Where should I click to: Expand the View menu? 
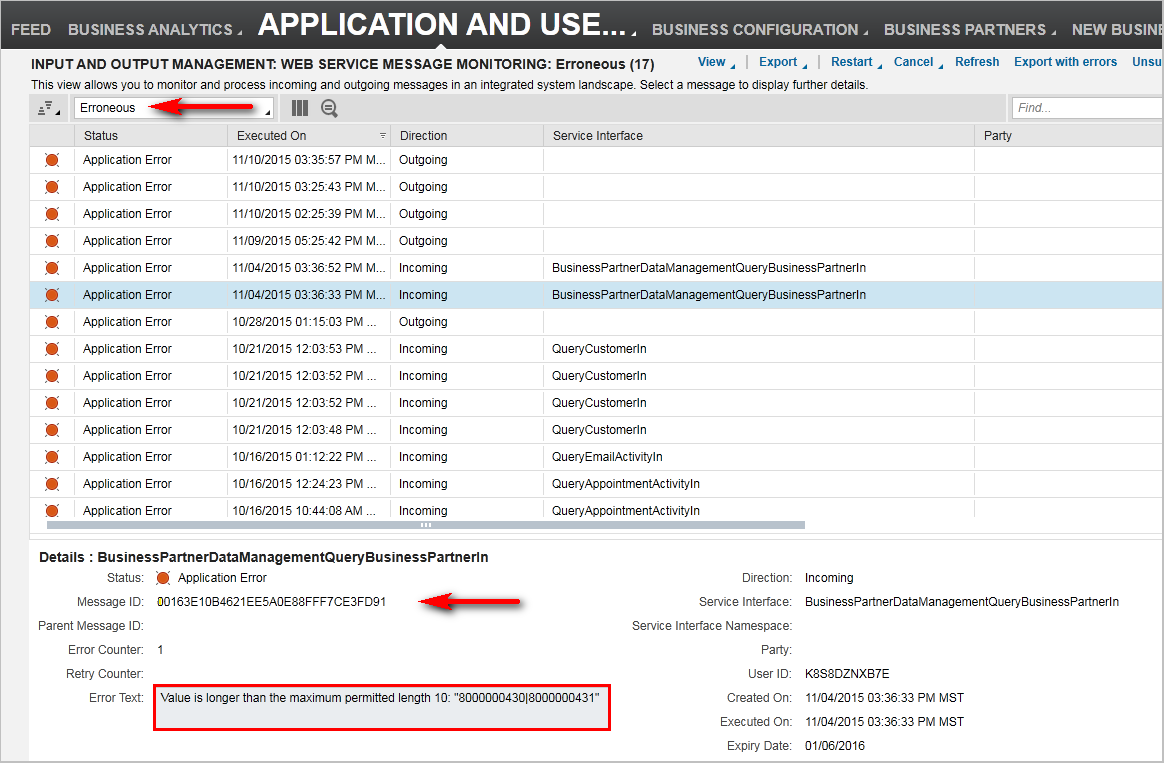[x=714, y=62]
